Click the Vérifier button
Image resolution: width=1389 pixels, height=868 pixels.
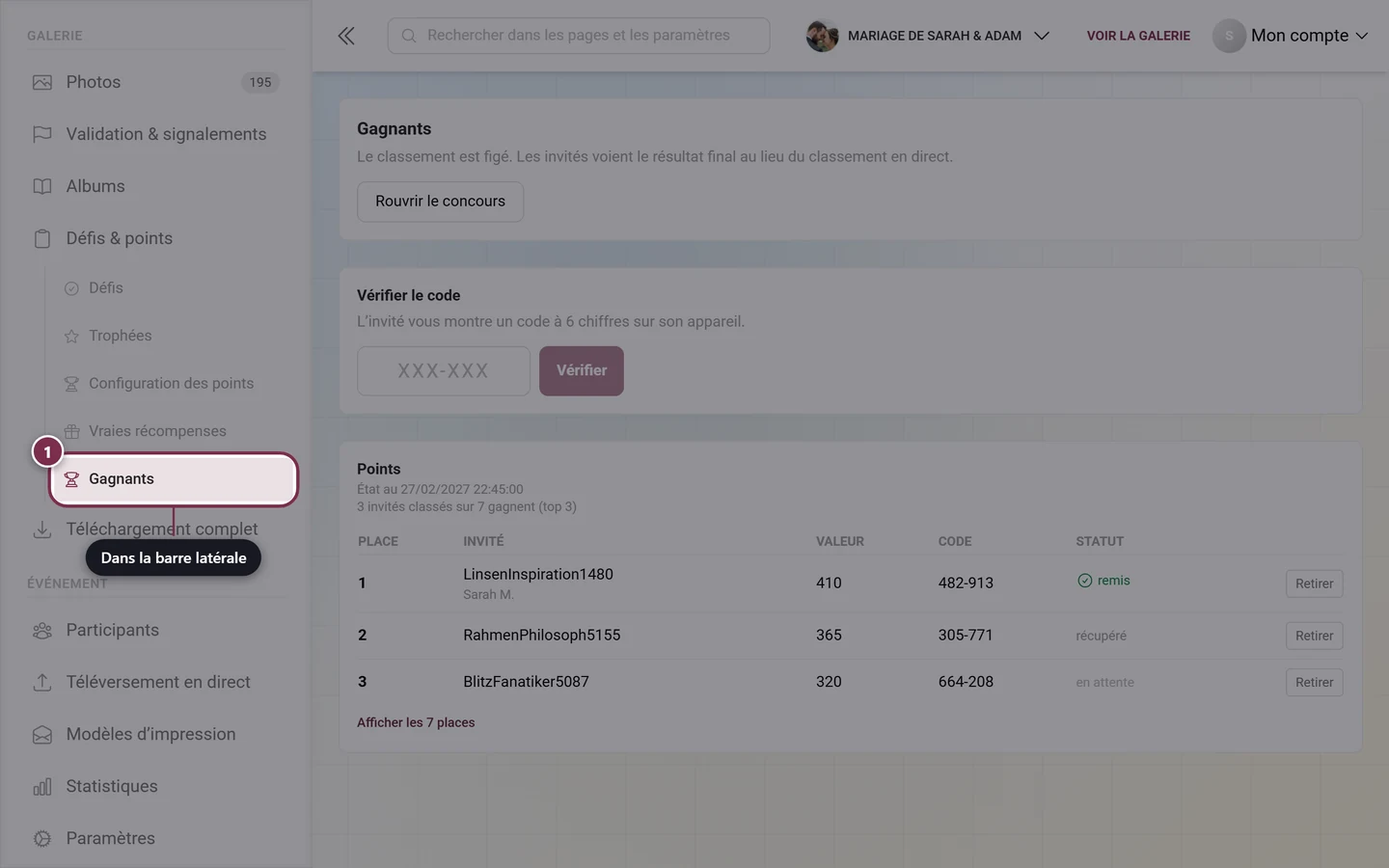[x=582, y=371]
